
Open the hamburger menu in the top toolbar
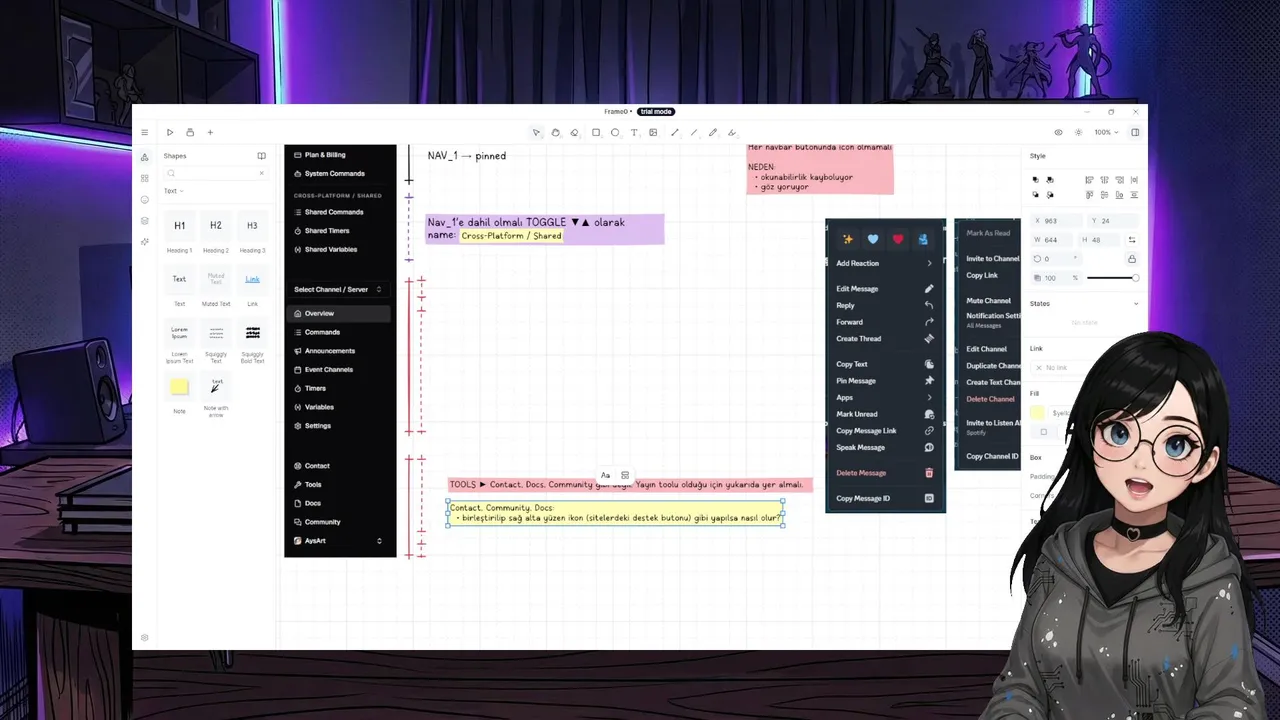coord(144,132)
